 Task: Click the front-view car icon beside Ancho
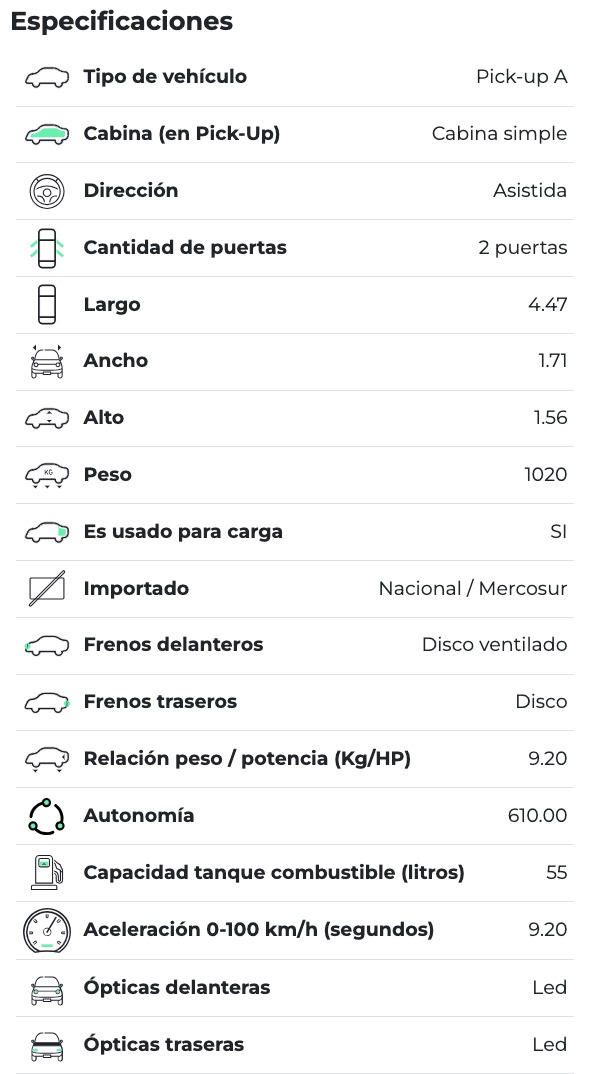tap(47, 361)
